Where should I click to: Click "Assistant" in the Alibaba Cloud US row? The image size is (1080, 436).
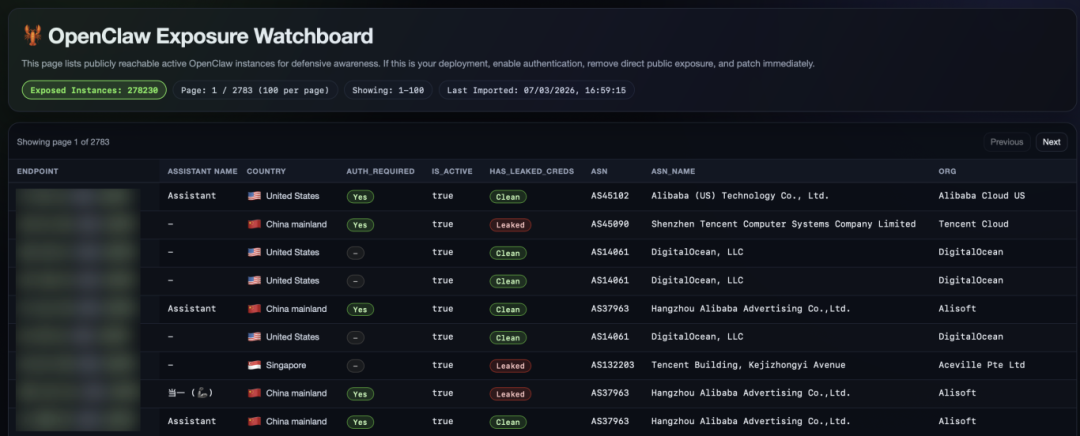coord(191,196)
